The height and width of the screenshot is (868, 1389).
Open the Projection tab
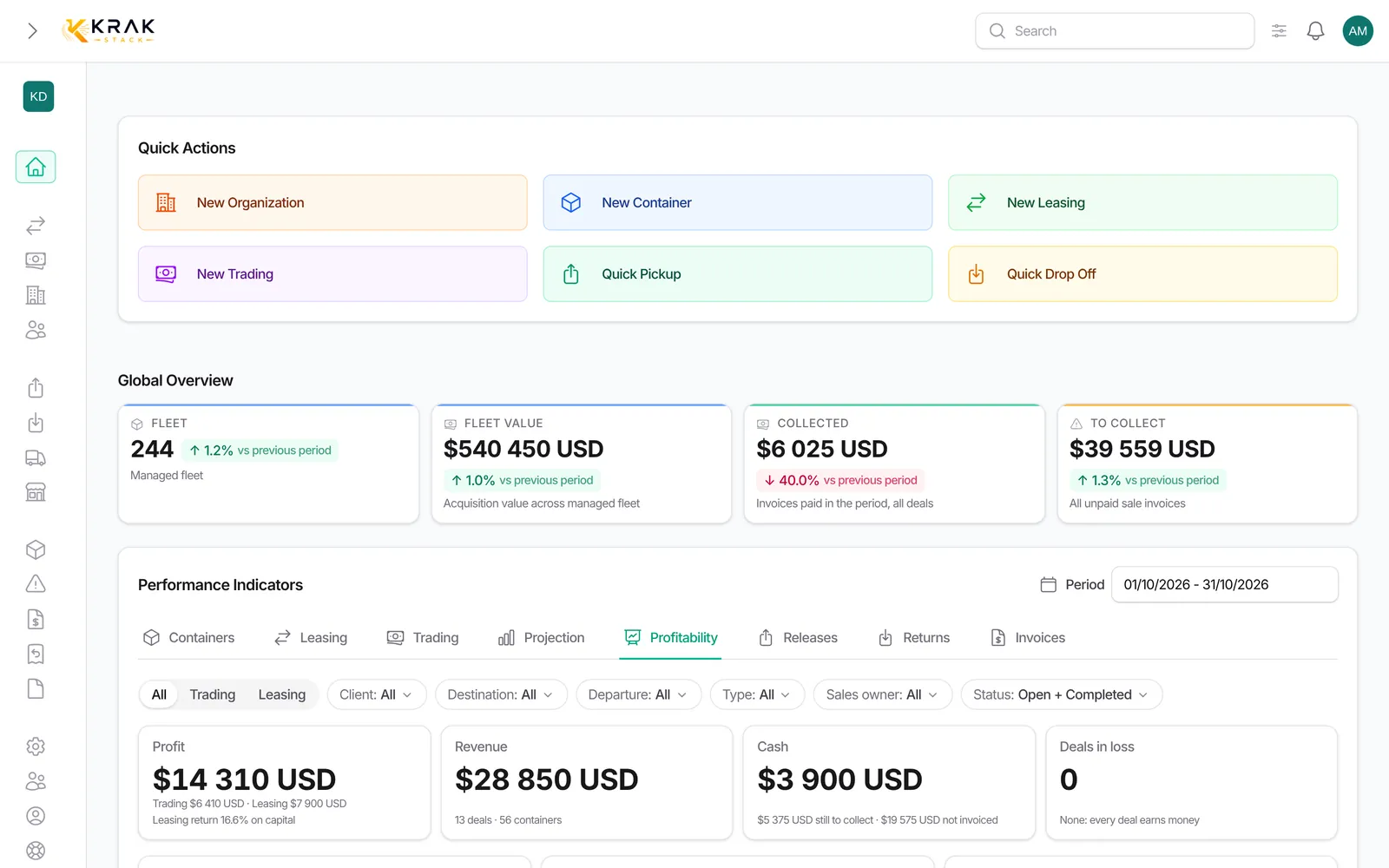point(542,638)
